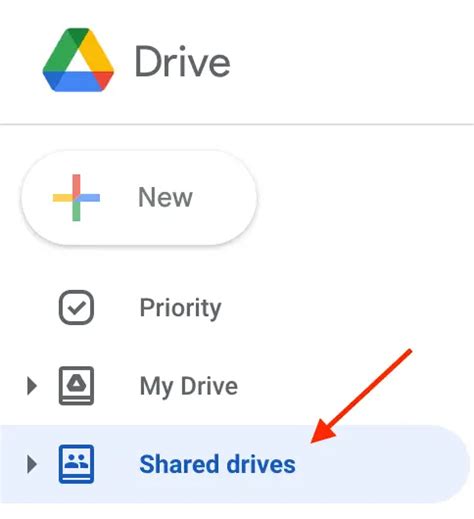Click the Drive wordmark text
Image resolution: width=474 pixels, height=519 pixels.
[x=183, y=62]
